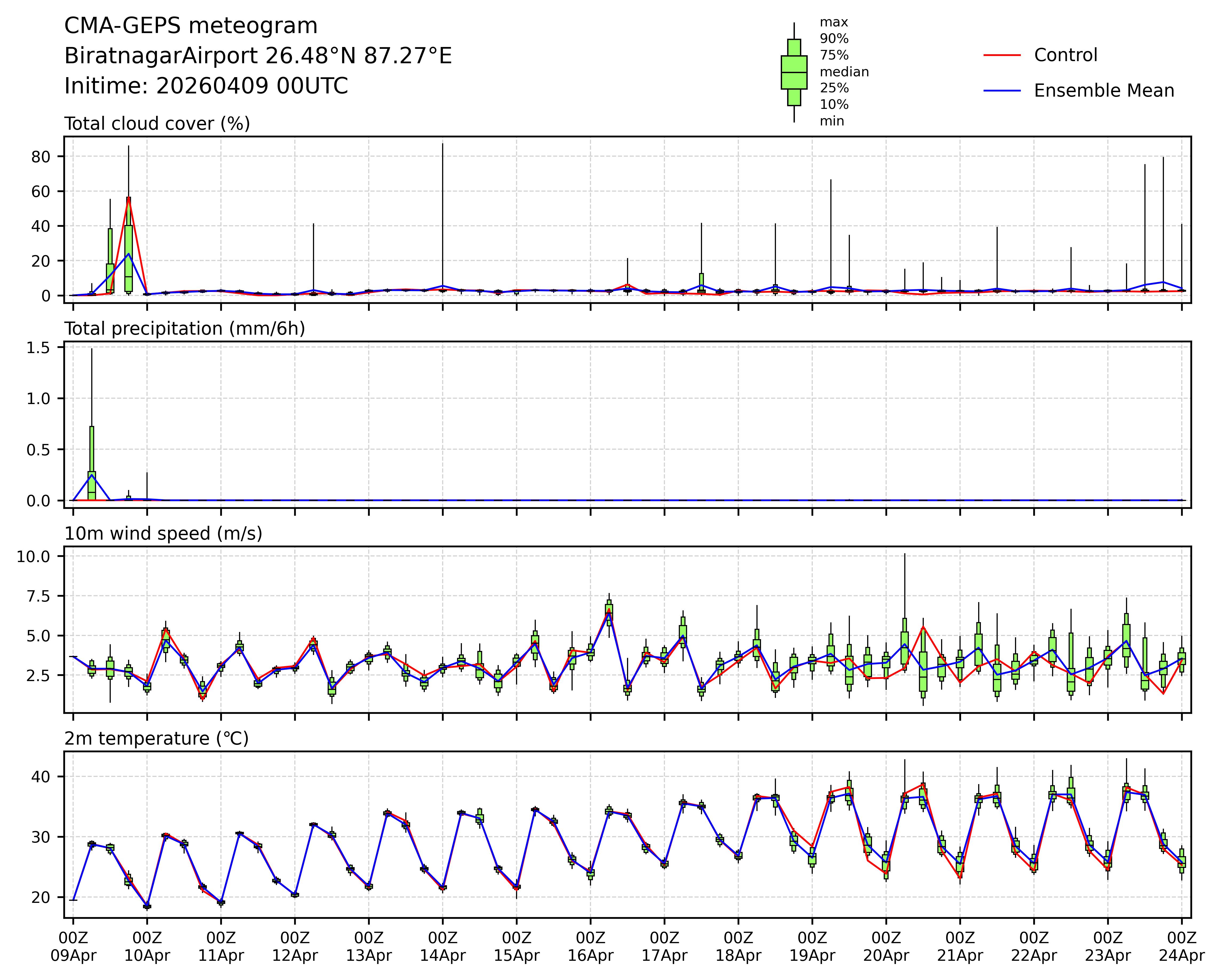The width and height of the screenshot is (1221, 980).
Task: Click the max label in boxplot legend
Action: [x=834, y=23]
